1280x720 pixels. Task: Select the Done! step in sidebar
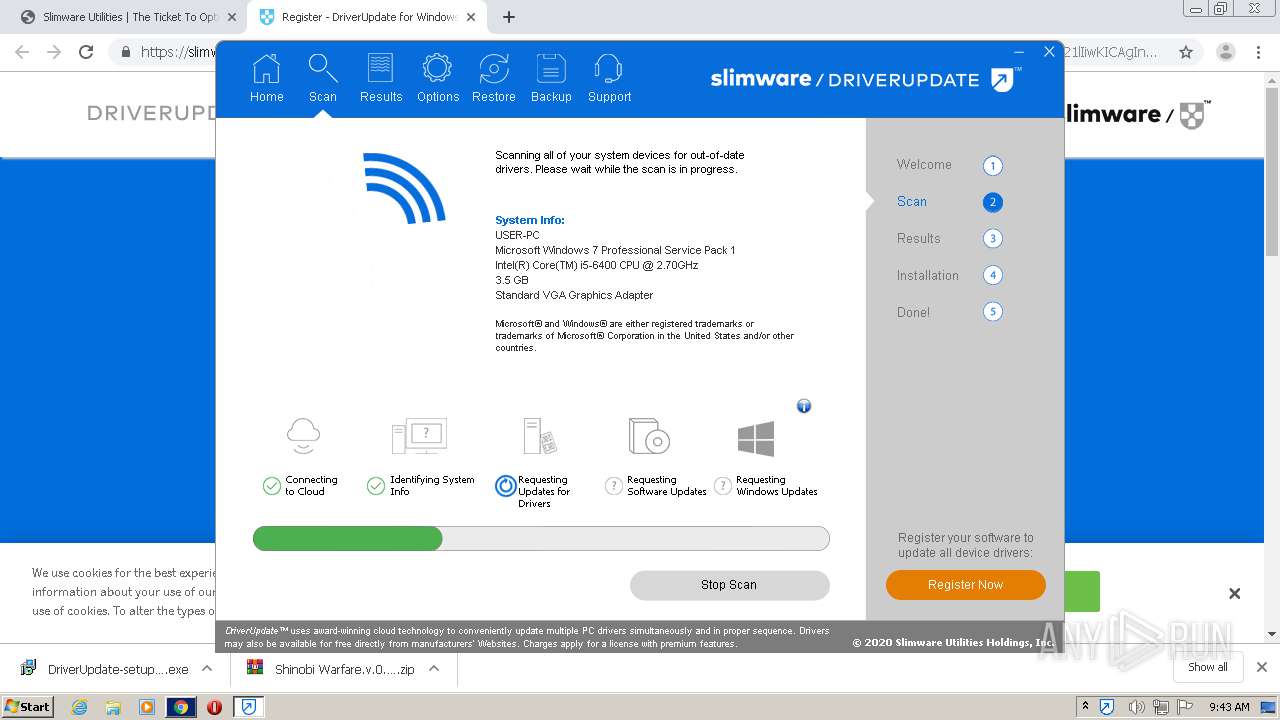[913, 313]
